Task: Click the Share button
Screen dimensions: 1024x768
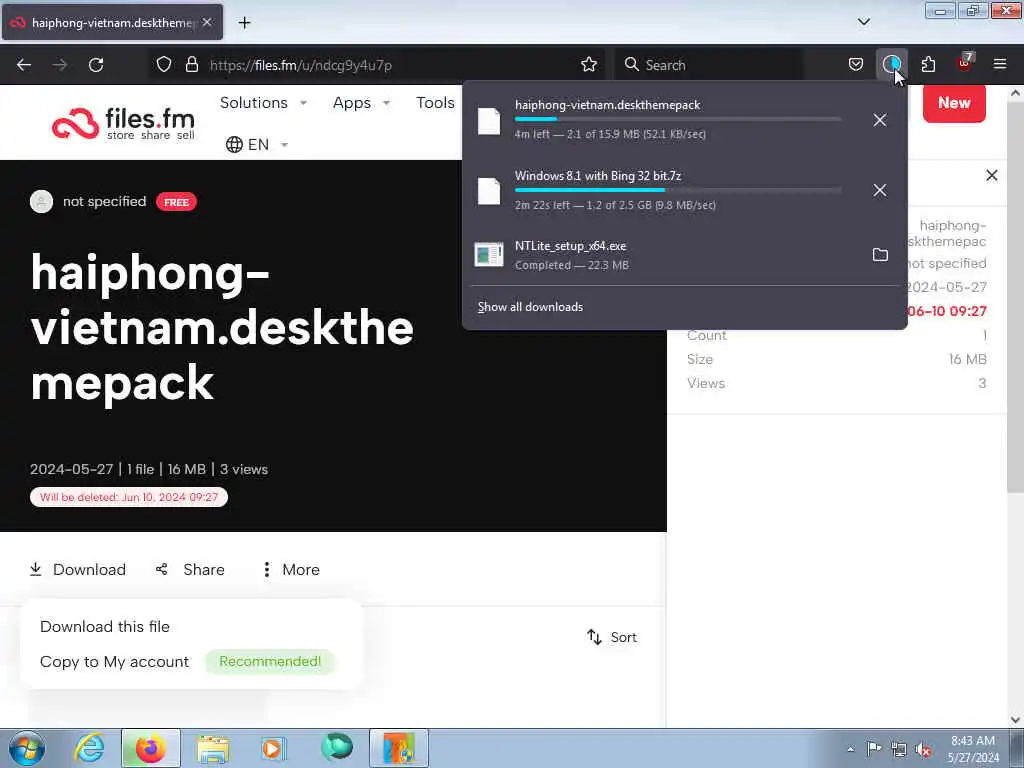Action: (x=190, y=569)
